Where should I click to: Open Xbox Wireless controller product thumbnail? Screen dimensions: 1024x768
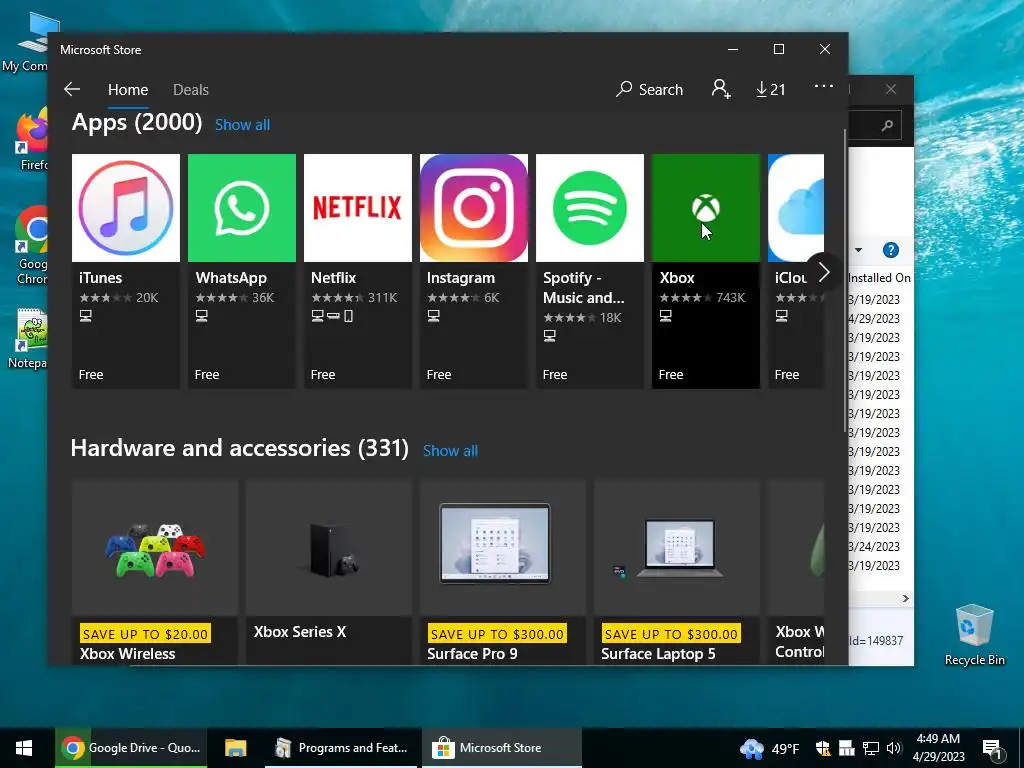(155, 548)
